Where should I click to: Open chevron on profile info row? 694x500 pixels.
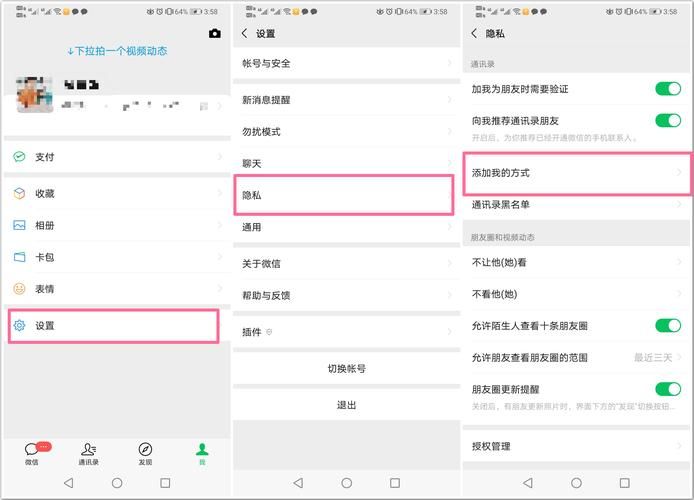point(220,106)
